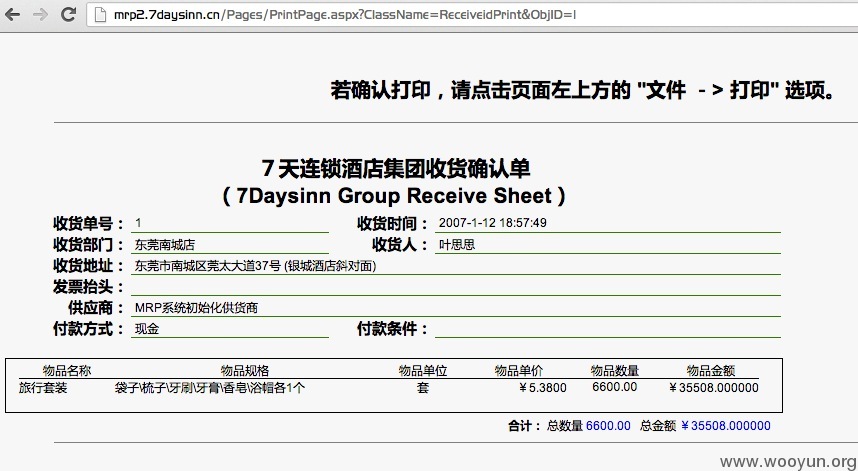
Task: Click the supplier value MRP系统初始化供货商
Action: click(x=196, y=308)
